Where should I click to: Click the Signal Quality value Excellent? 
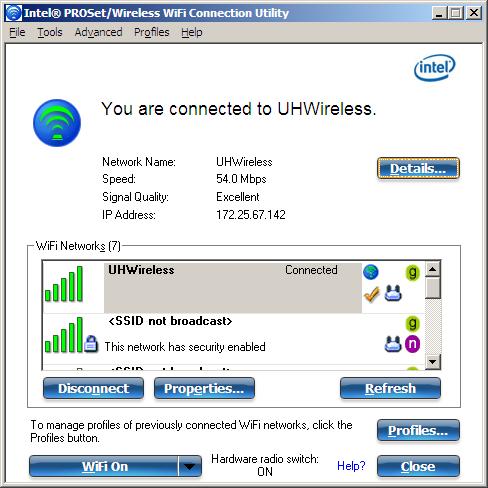click(x=238, y=197)
